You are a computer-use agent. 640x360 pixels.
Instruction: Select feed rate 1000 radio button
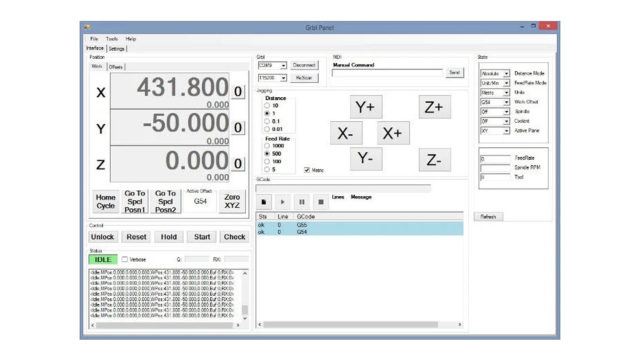click(267, 146)
